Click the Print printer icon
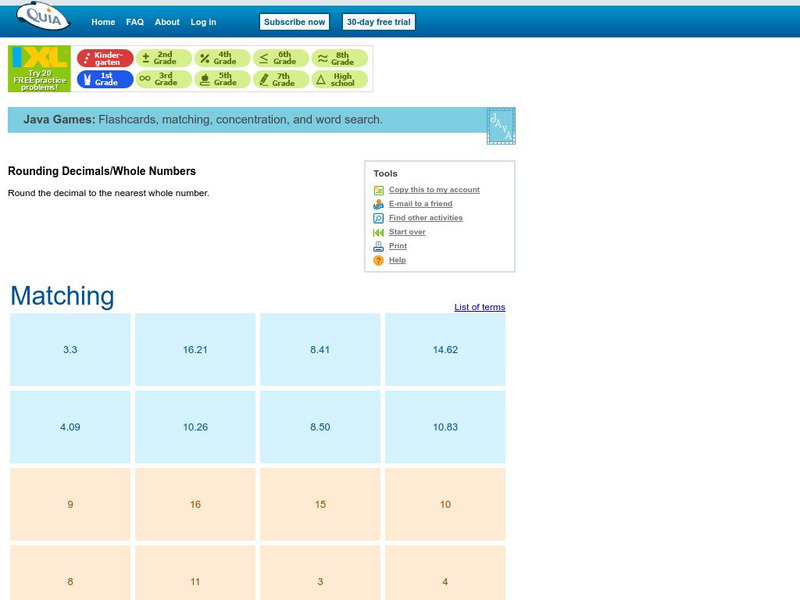 (x=378, y=246)
